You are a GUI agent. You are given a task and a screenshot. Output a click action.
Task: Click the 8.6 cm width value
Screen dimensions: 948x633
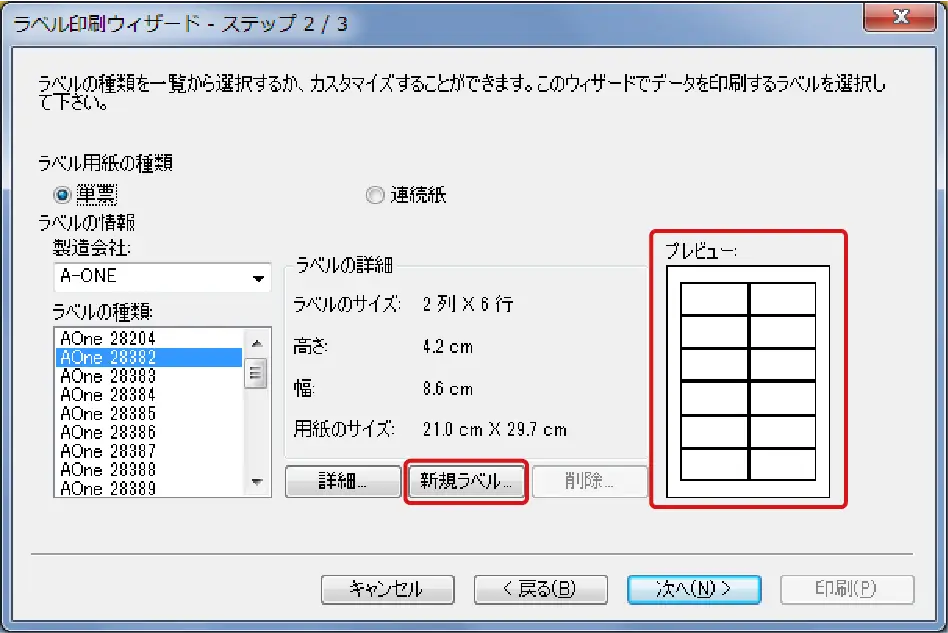pyautogui.click(x=447, y=388)
